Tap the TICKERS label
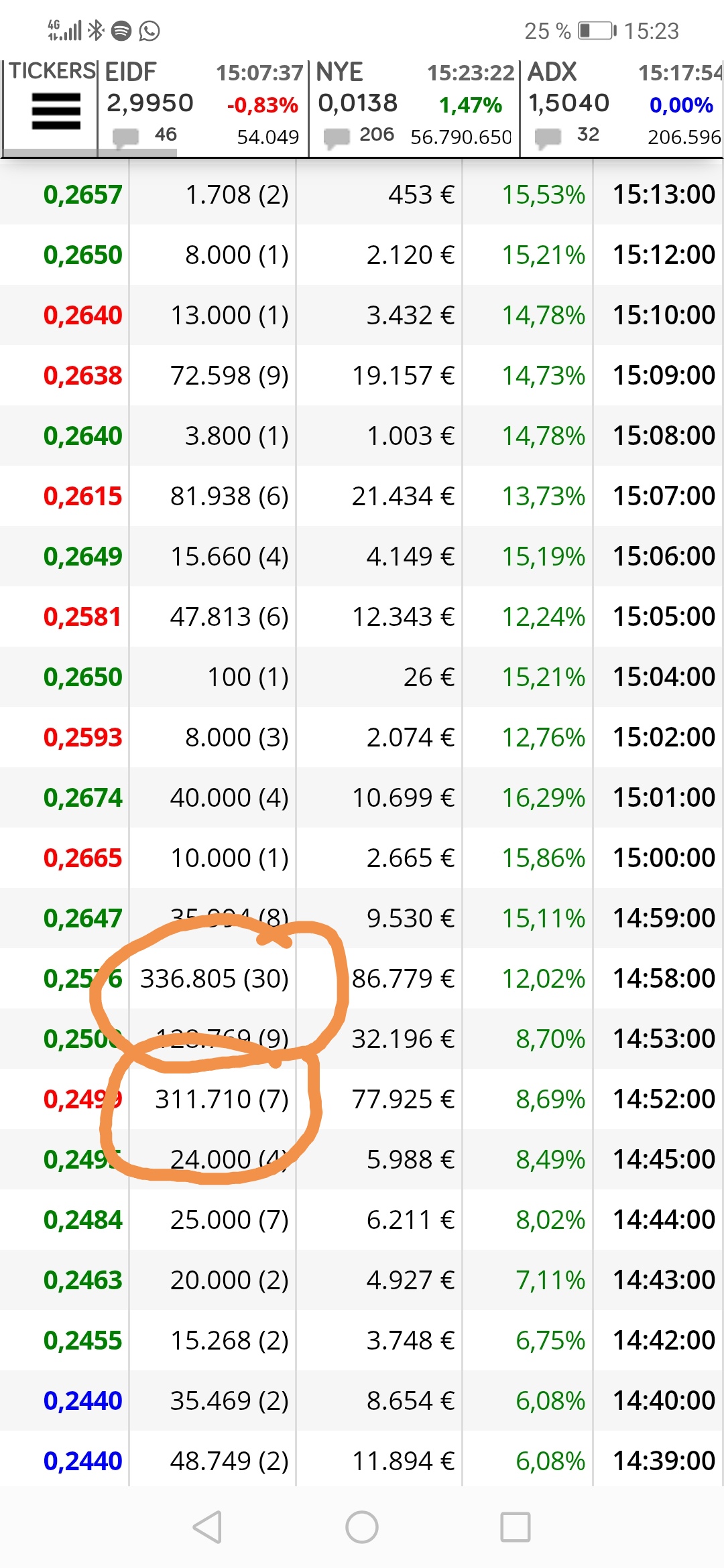The height and width of the screenshot is (1568, 724). [52, 70]
